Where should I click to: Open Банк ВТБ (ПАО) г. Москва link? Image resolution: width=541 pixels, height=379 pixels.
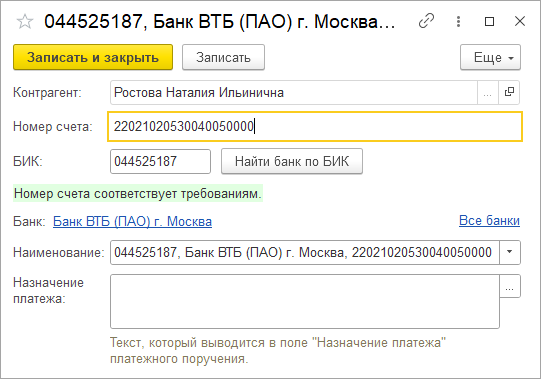click(x=132, y=221)
